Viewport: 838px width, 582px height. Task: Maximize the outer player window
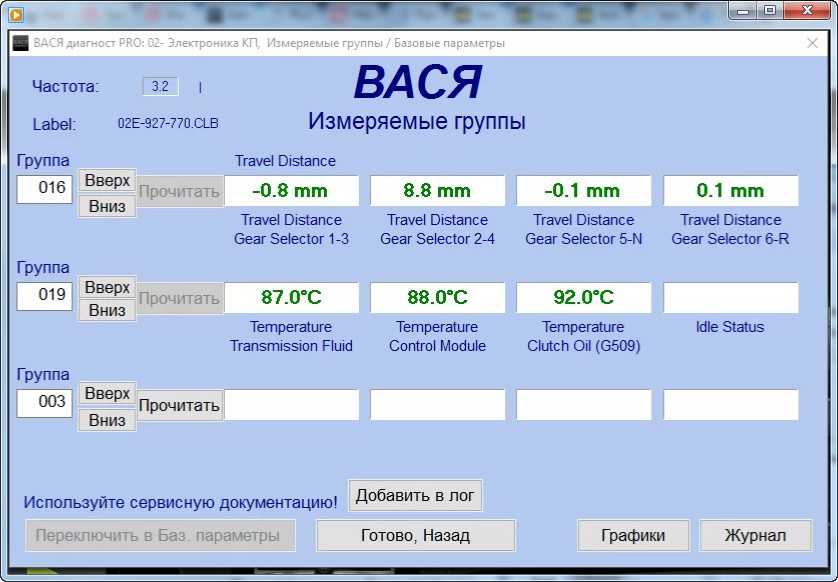point(770,10)
